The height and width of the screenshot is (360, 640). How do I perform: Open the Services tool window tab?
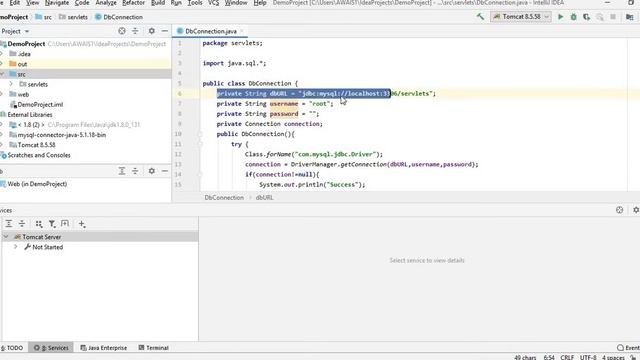(51, 348)
